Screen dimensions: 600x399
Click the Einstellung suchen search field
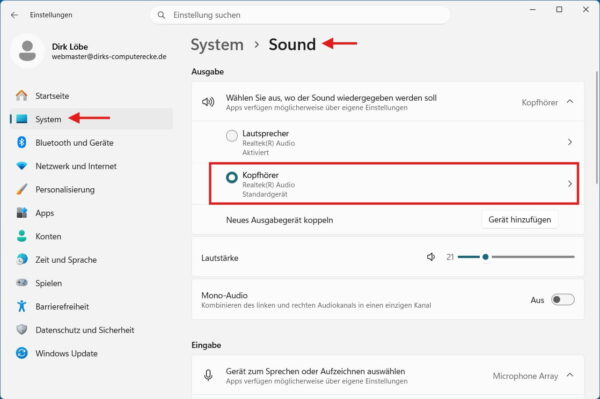[x=300, y=15]
